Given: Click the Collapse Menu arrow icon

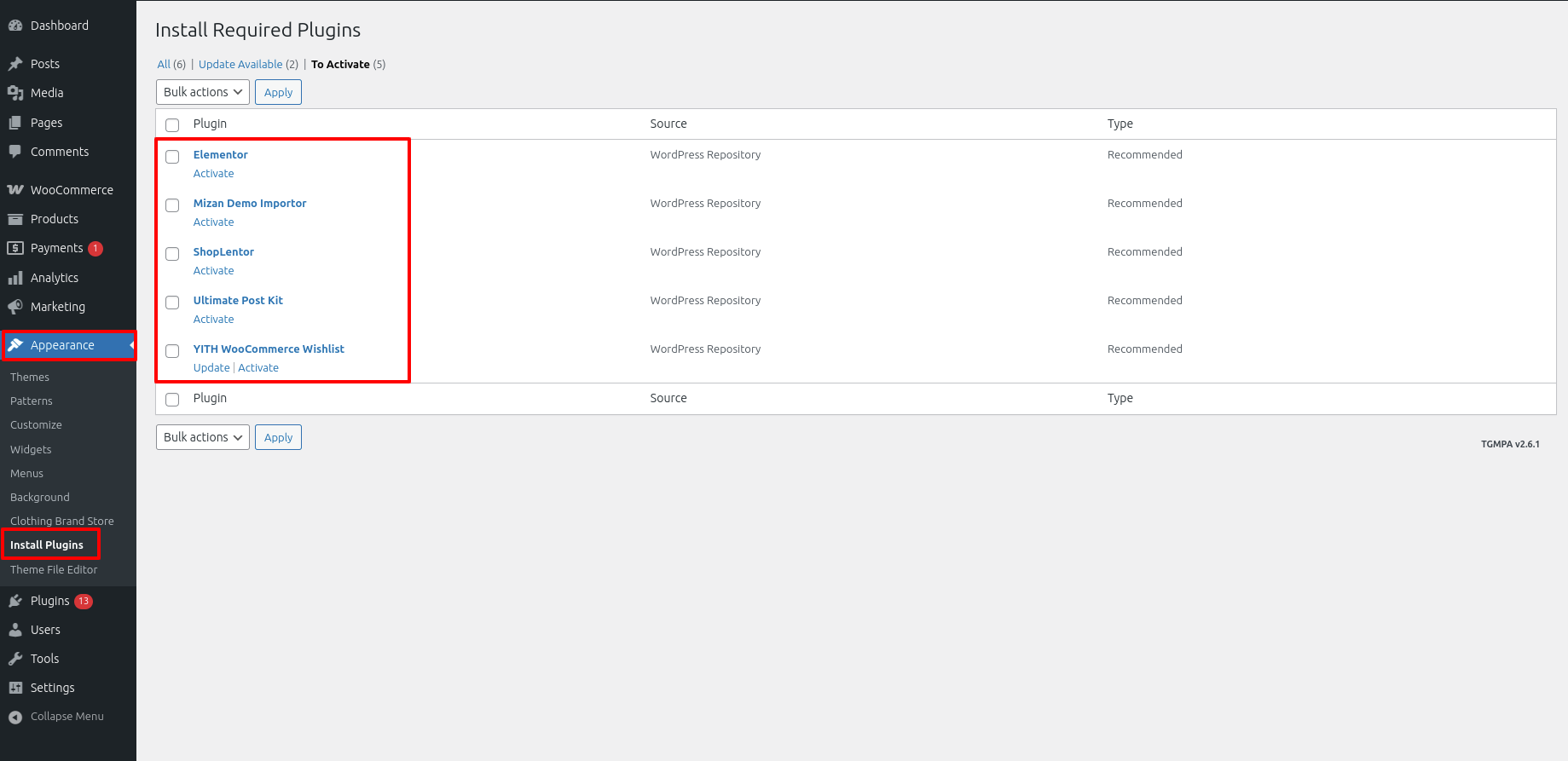Looking at the screenshot, I should (15, 717).
